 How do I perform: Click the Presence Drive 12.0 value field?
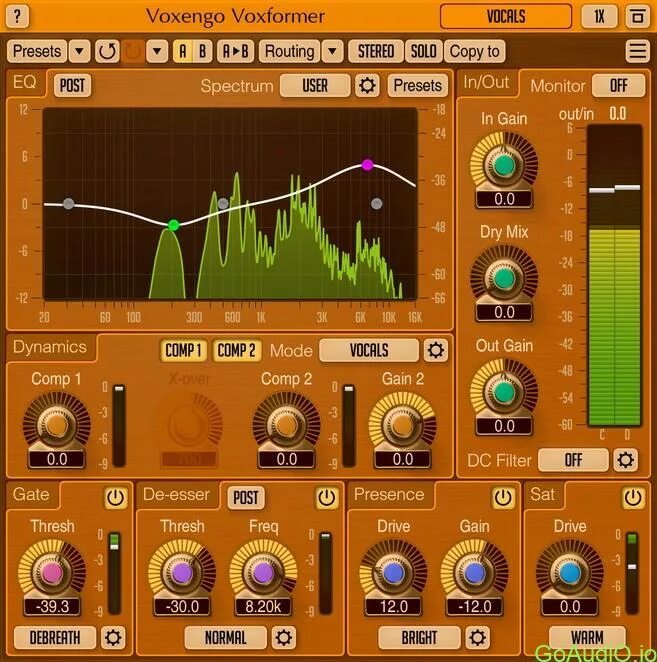click(x=394, y=607)
